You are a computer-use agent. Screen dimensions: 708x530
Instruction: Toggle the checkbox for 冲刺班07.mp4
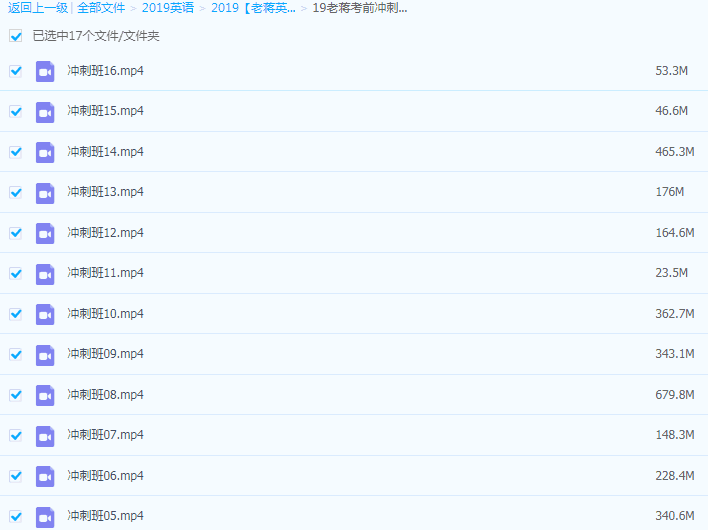pyautogui.click(x=16, y=435)
